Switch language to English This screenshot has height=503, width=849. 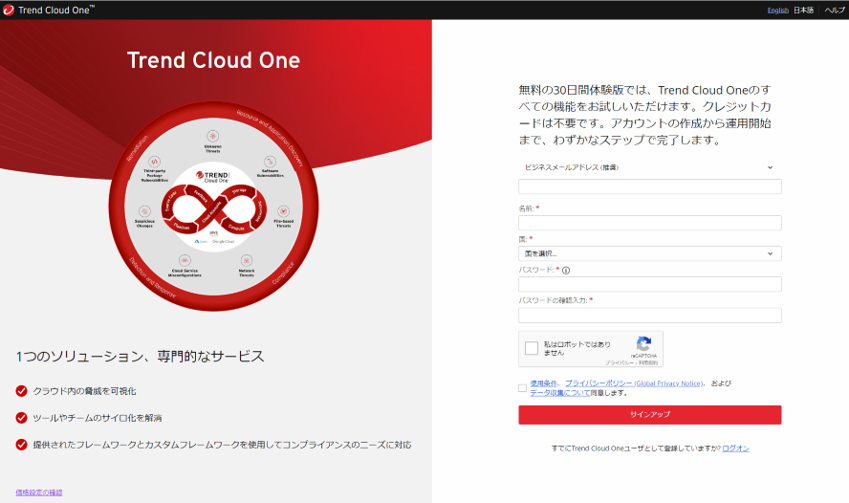click(x=777, y=10)
